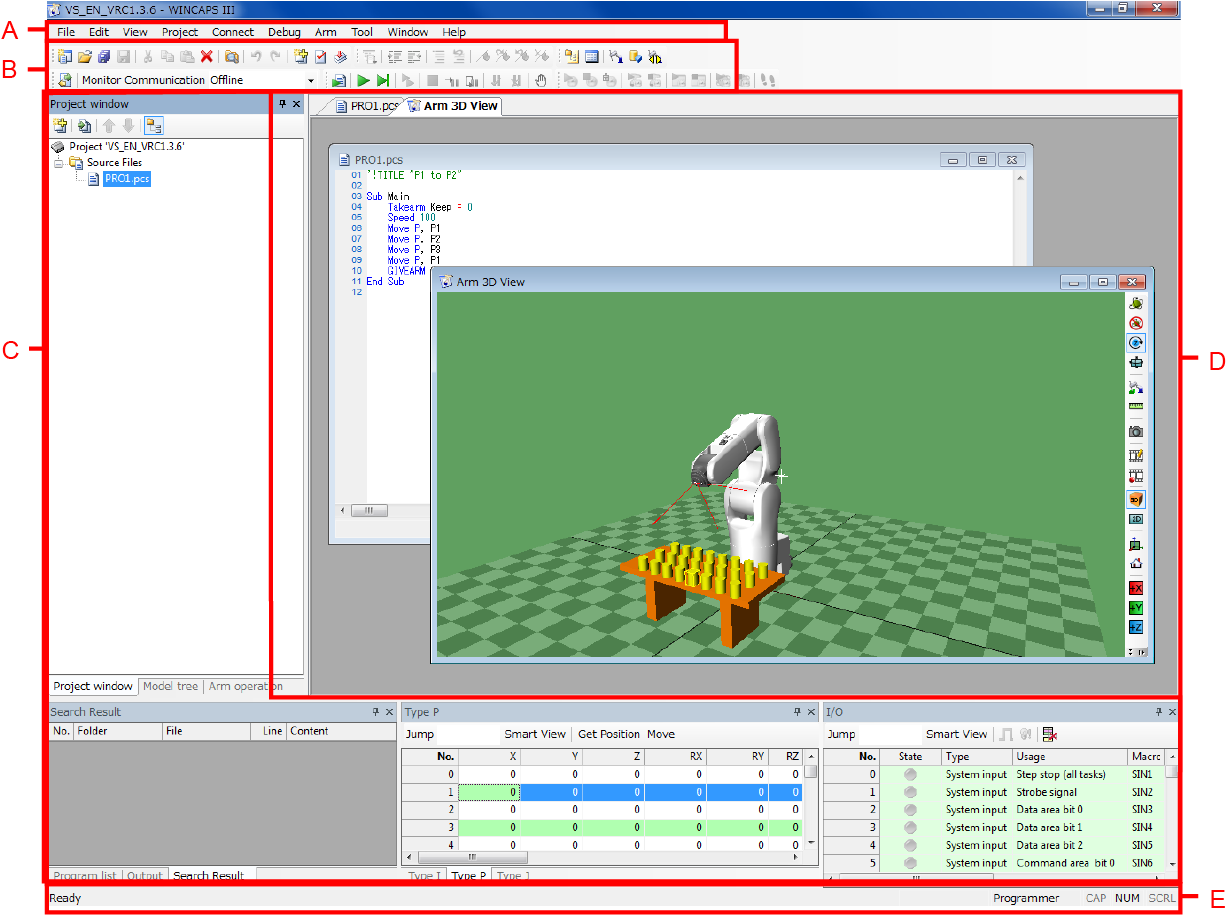Viewport: 1227px width, 917px height.
Task: Toggle the tree view button in Project window
Action: [x=153, y=126]
